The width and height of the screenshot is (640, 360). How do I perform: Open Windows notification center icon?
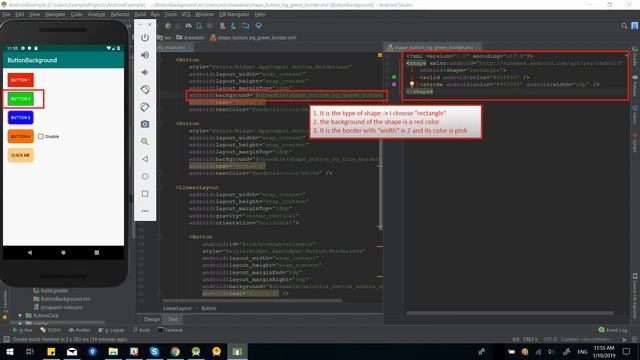tap(627, 351)
